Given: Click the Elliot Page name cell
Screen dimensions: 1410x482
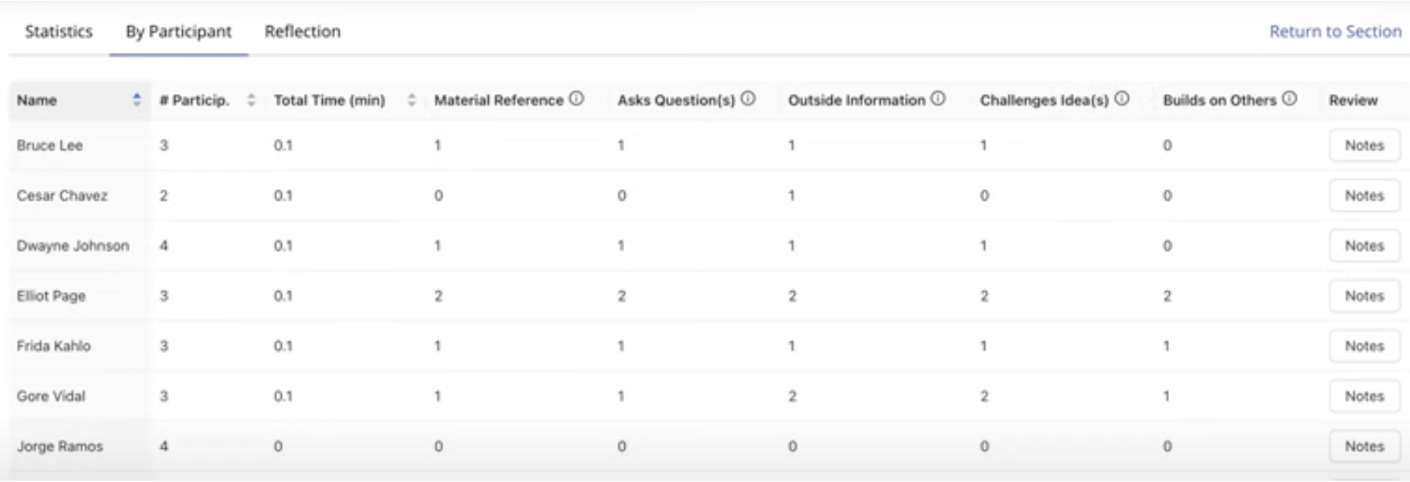Looking at the screenshot, I should [x=43, y=296].
